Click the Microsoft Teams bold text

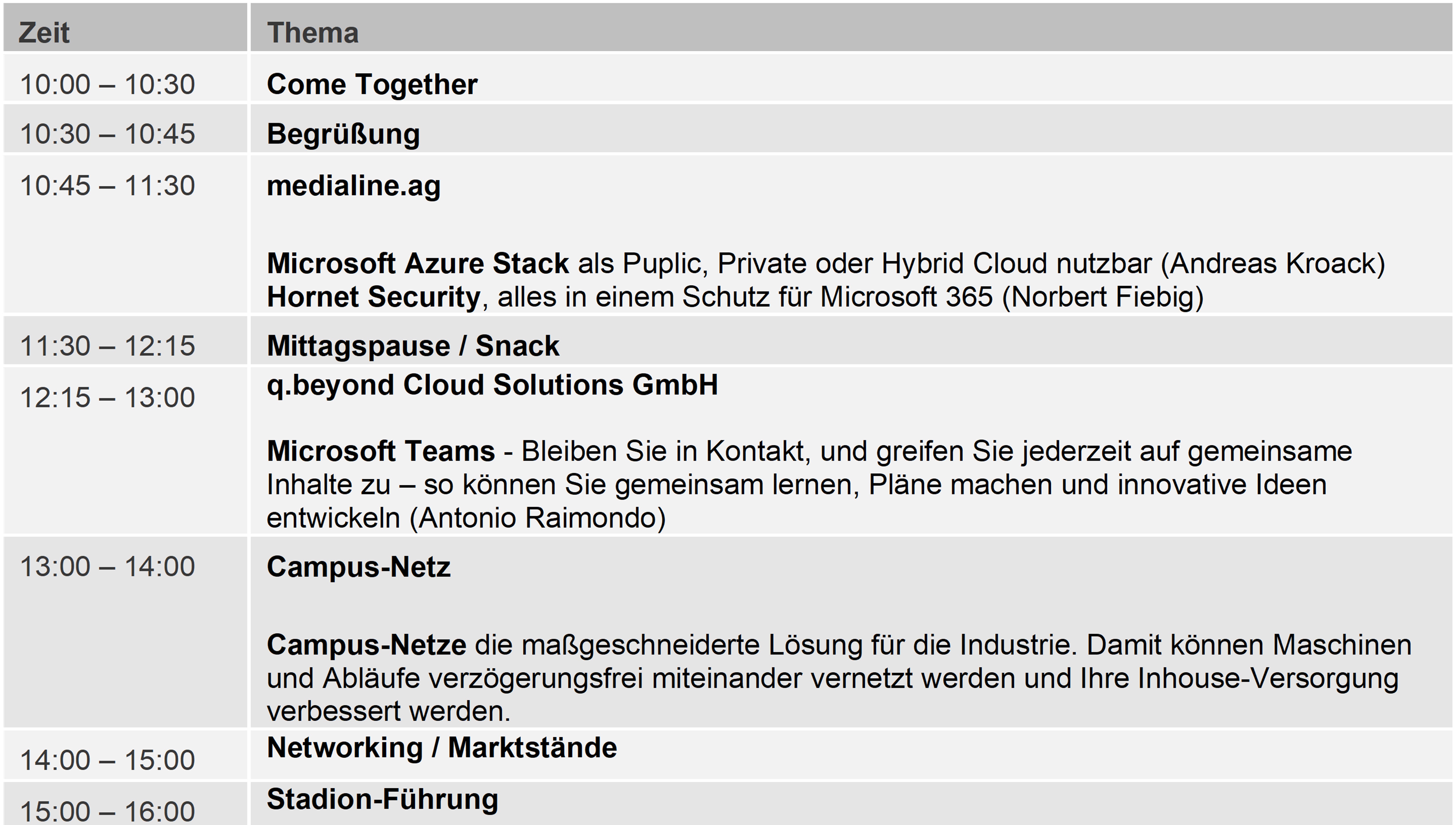pyautogui.click(x=380, y=452)
